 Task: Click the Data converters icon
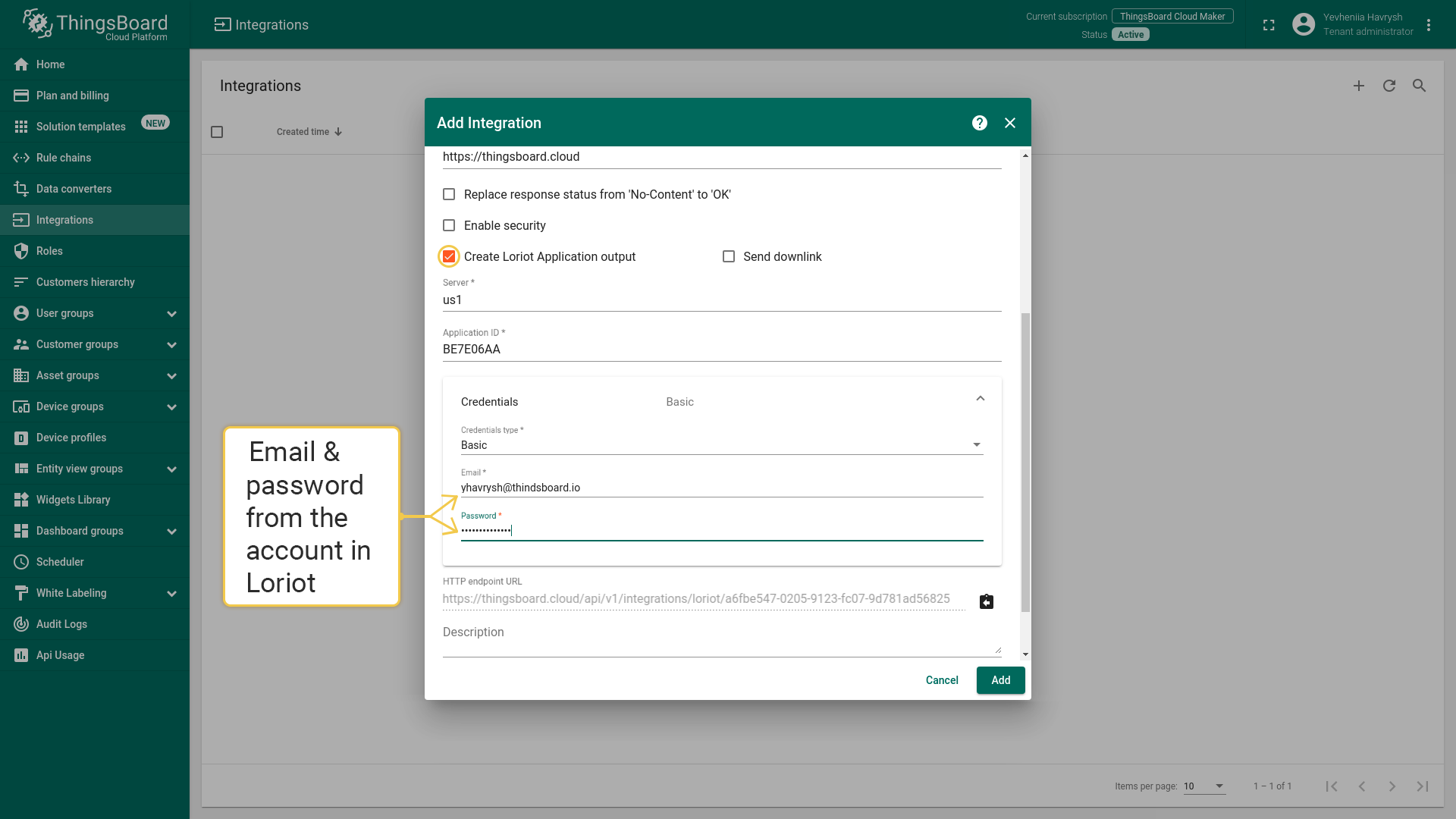tap(21, 189)
